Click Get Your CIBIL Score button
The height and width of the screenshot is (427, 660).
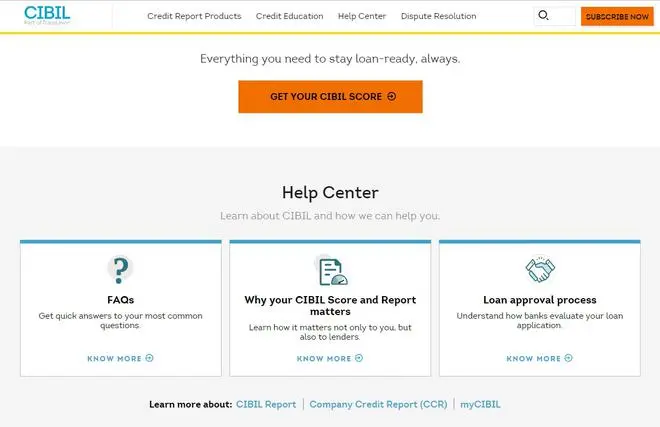[330, 96]
